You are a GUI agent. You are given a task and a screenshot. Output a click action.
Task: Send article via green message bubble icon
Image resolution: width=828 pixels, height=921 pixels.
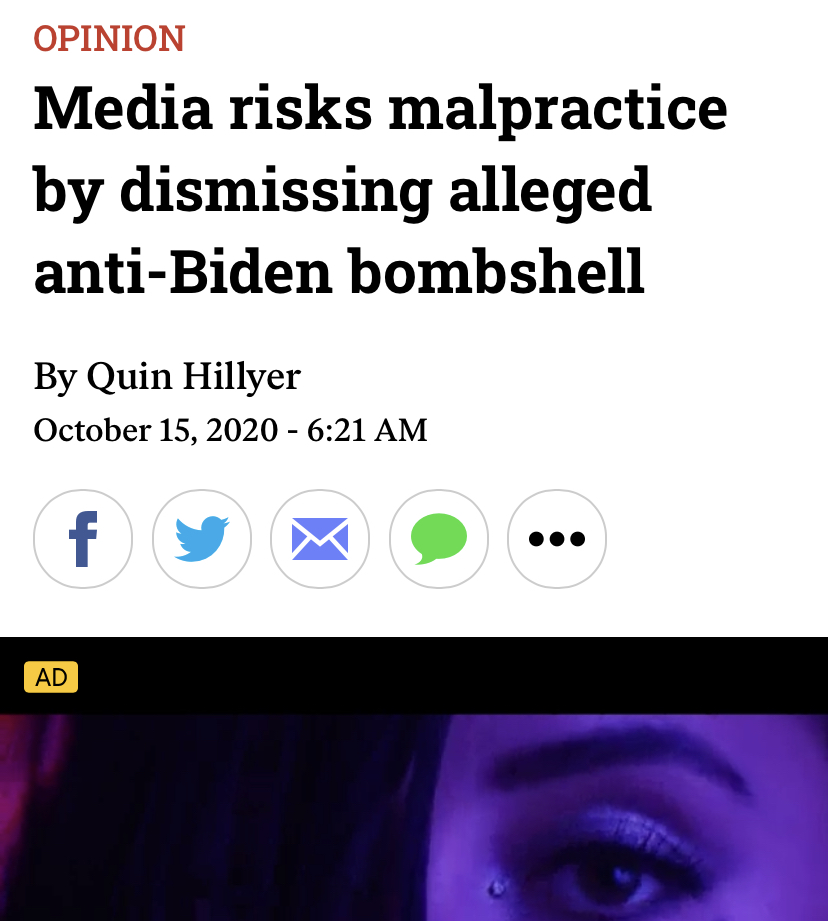pos(439,539)
